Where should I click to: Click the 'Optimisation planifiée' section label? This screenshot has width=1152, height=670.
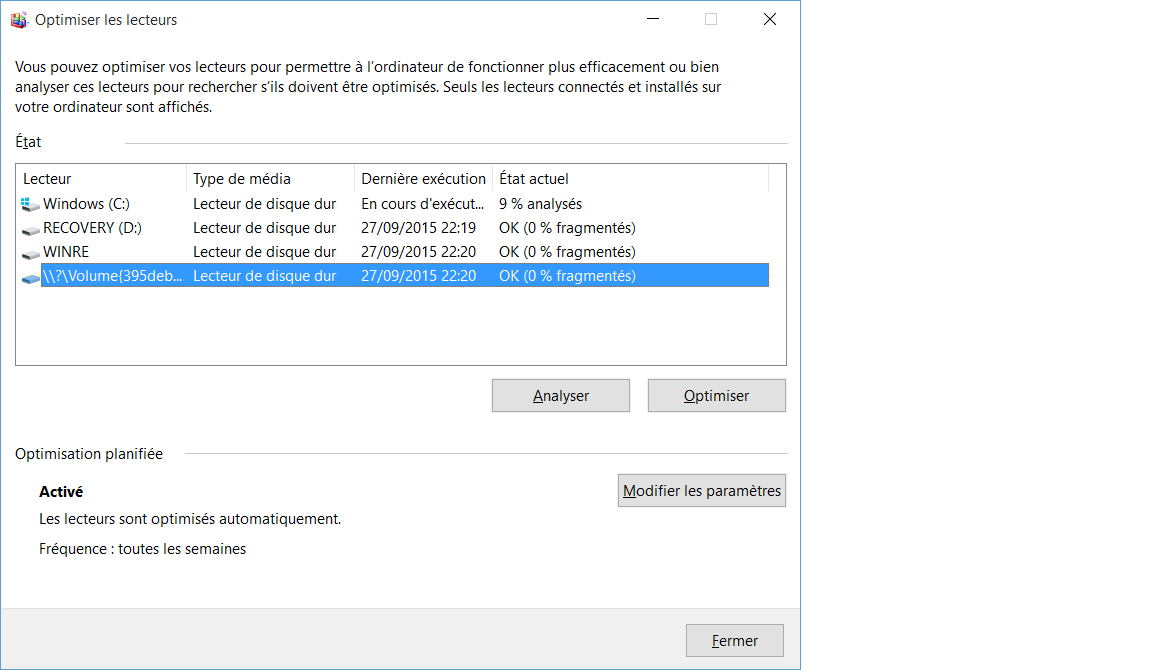click(x=89, y=454)
